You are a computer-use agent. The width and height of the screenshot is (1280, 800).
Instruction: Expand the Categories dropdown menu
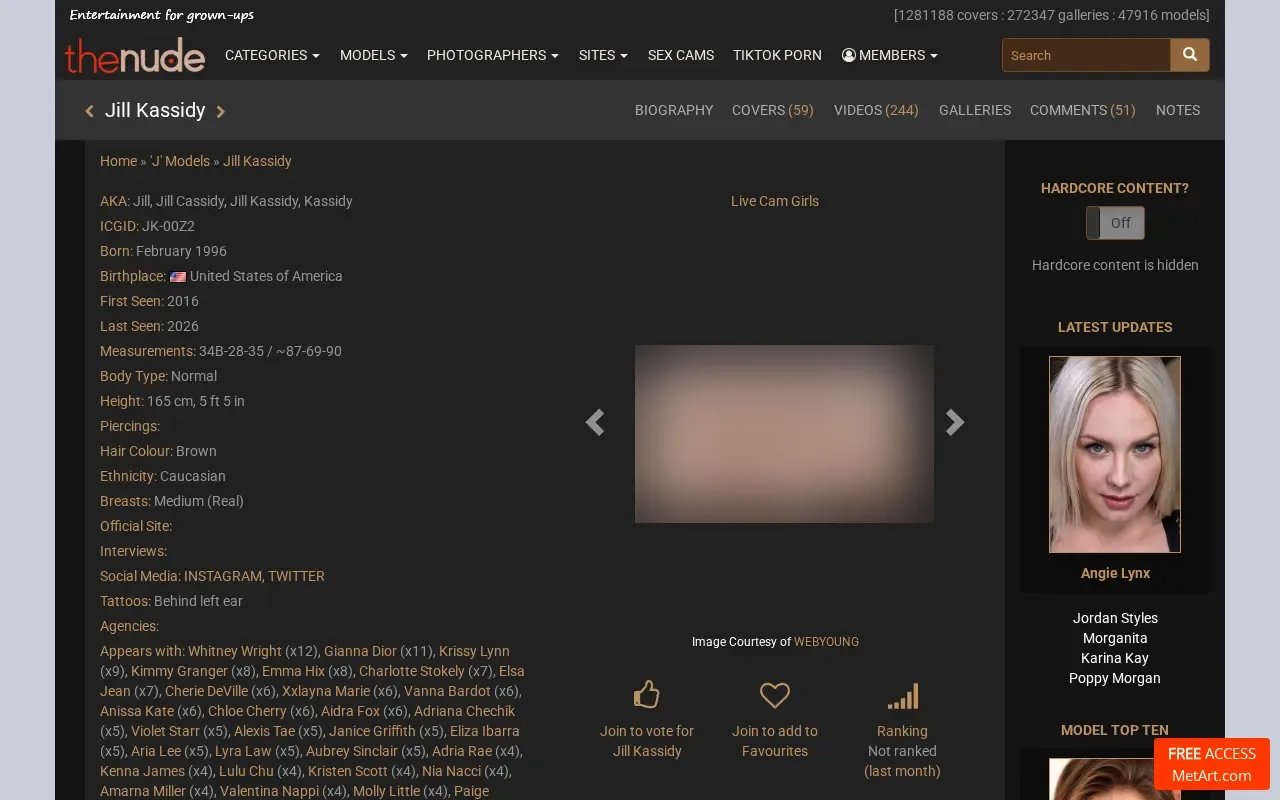[272, 55]
